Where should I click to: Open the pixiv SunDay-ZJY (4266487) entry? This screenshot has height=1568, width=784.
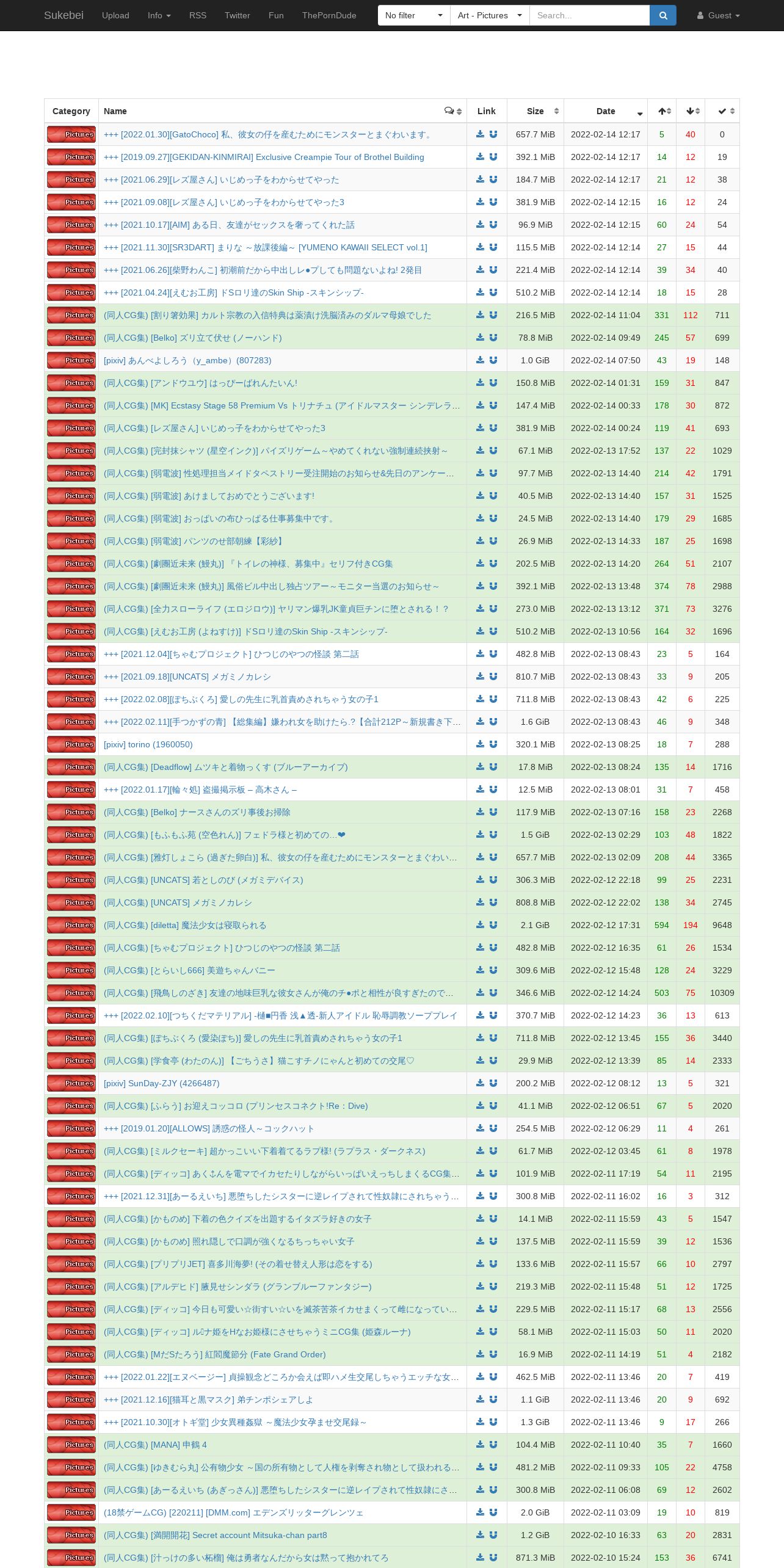[162, 1083]
